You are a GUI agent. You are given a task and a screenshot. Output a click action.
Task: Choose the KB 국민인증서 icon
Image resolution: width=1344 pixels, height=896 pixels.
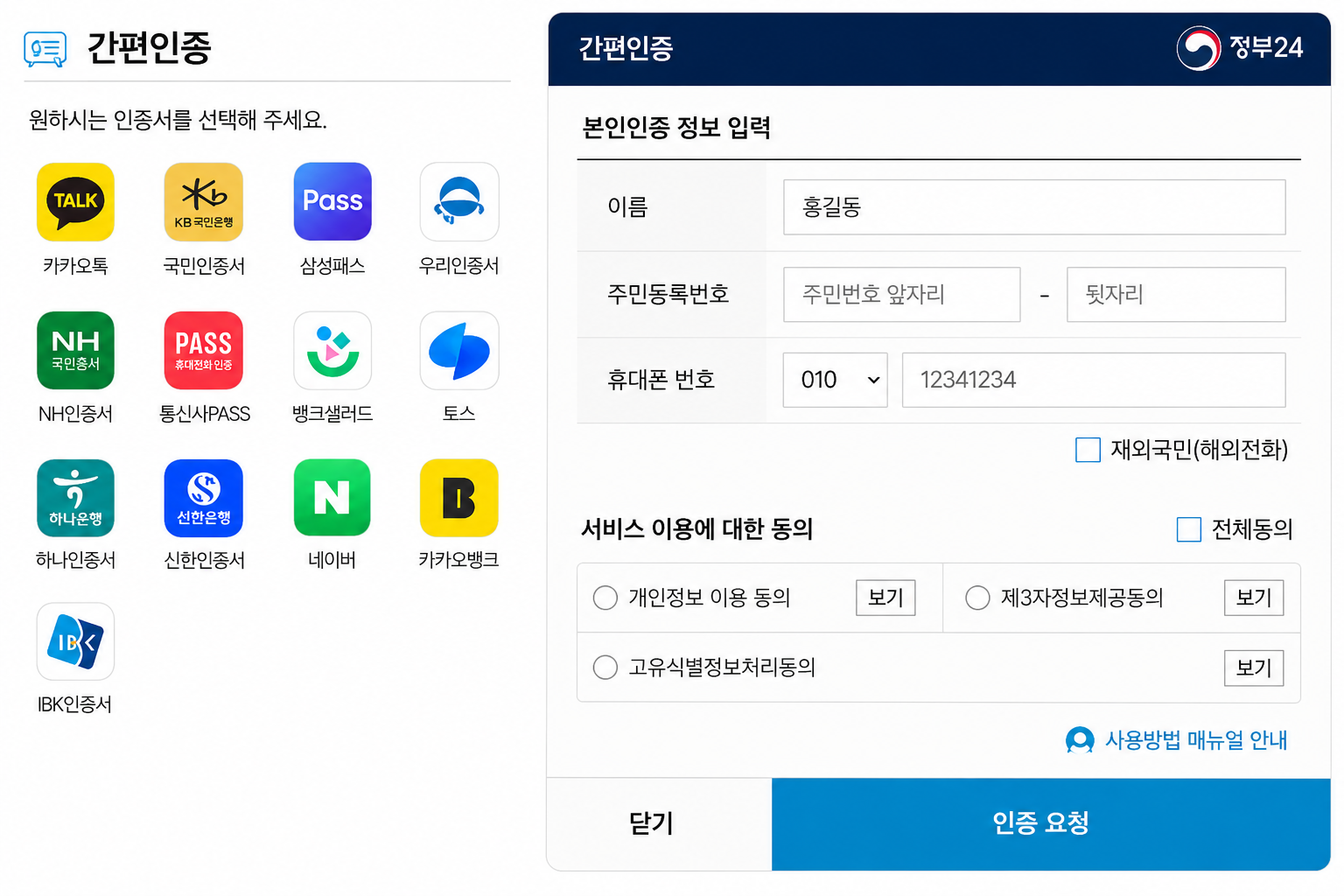[204, 202]
